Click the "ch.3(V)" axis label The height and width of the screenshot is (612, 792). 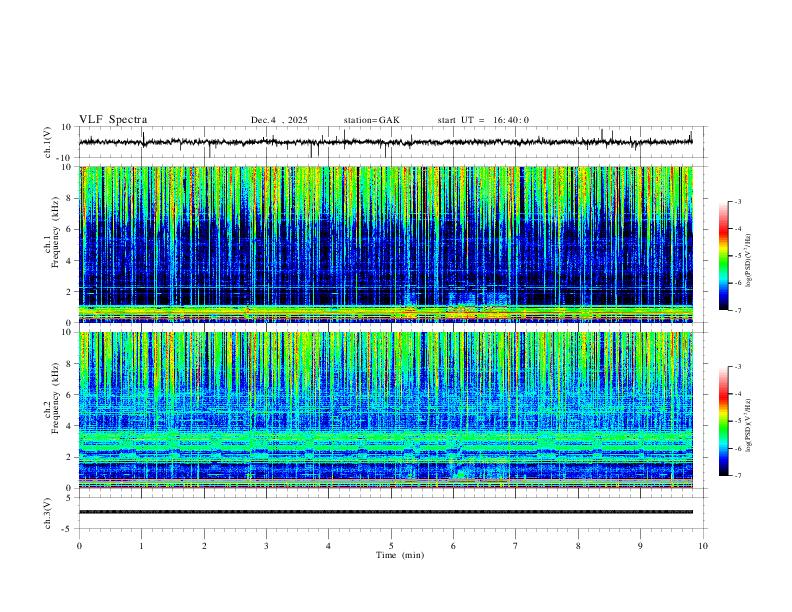click(48, 513)
